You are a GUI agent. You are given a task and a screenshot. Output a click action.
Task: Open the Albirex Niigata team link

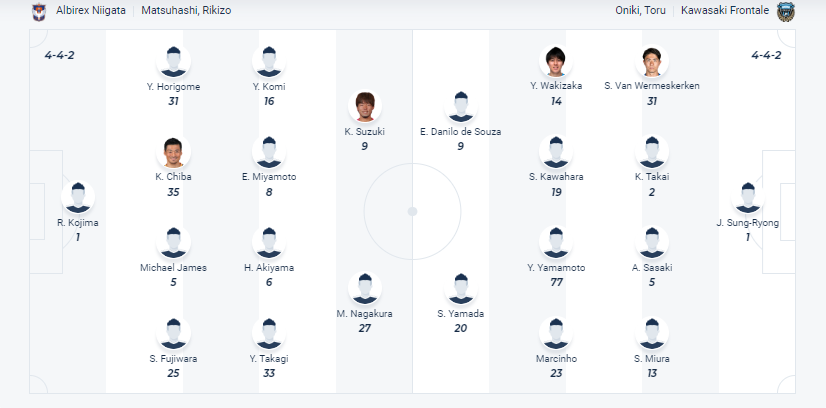point(91,9)
